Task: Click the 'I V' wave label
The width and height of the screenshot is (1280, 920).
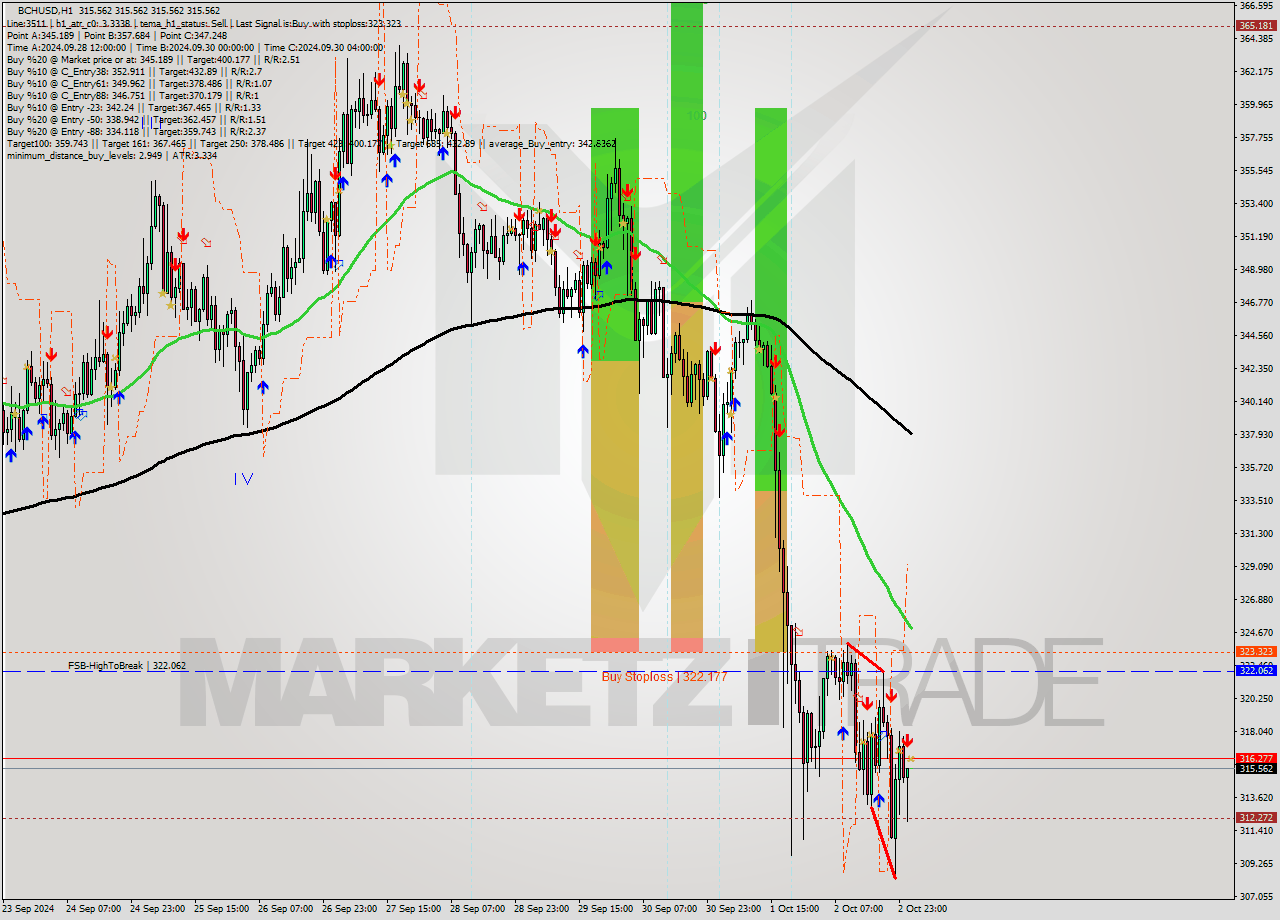Action: [x=243, y=479]
